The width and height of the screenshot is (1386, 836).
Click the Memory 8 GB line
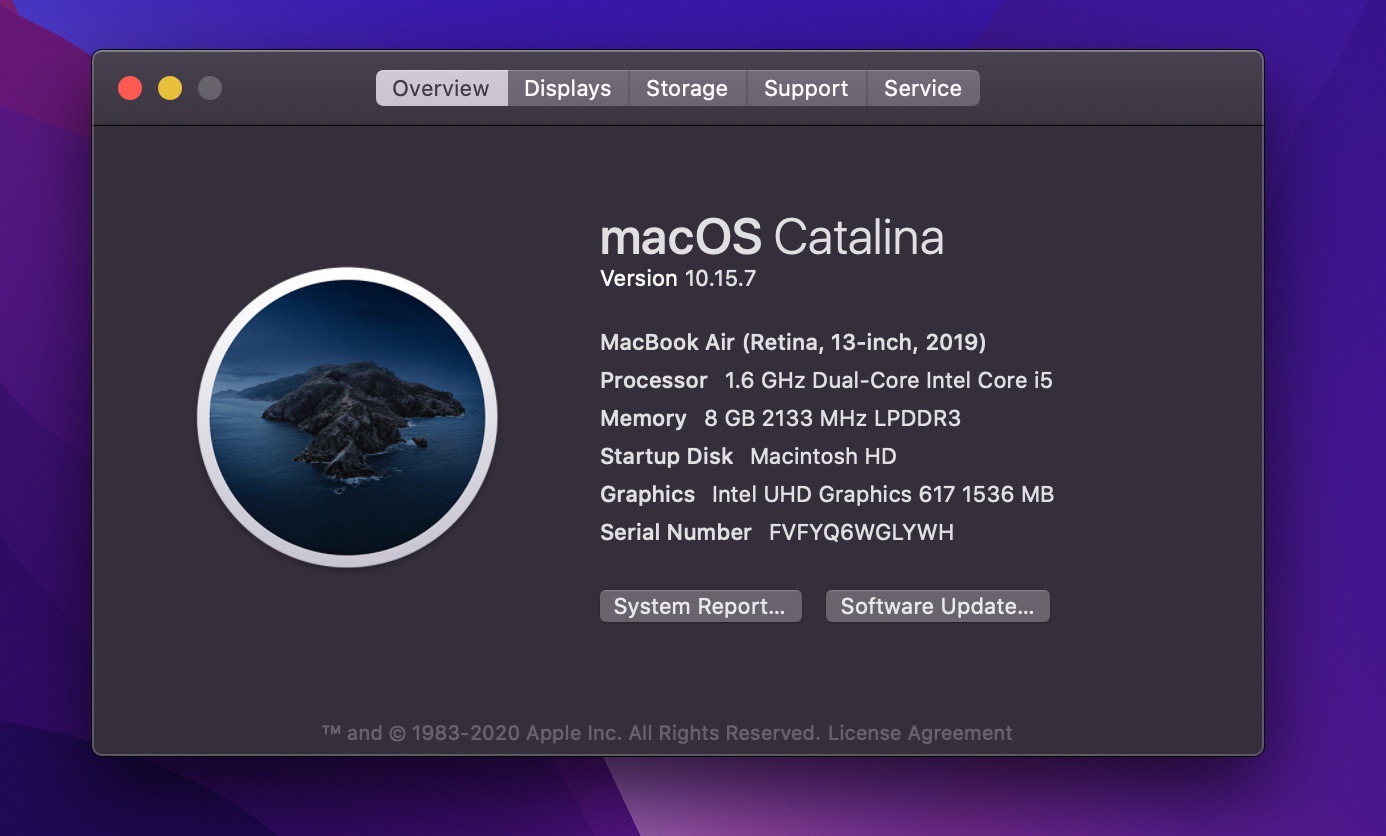coord(780,418)
